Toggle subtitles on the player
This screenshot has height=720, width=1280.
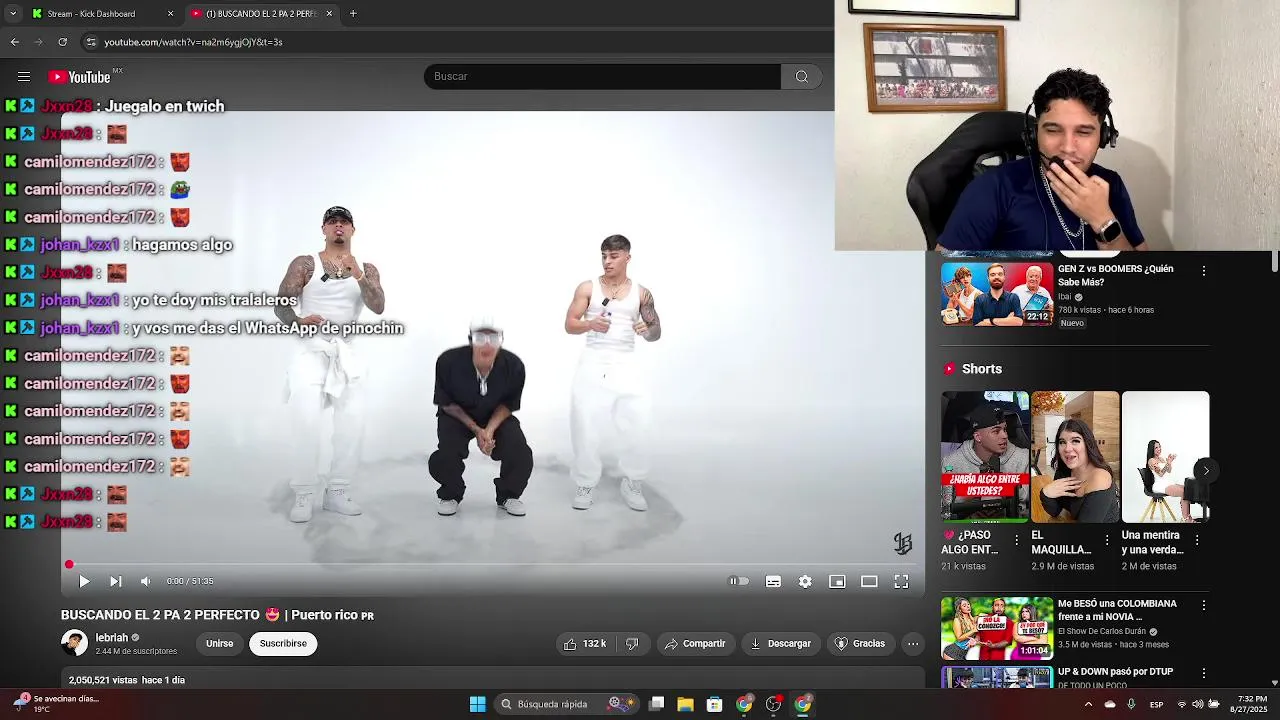[x=773, y=581]
